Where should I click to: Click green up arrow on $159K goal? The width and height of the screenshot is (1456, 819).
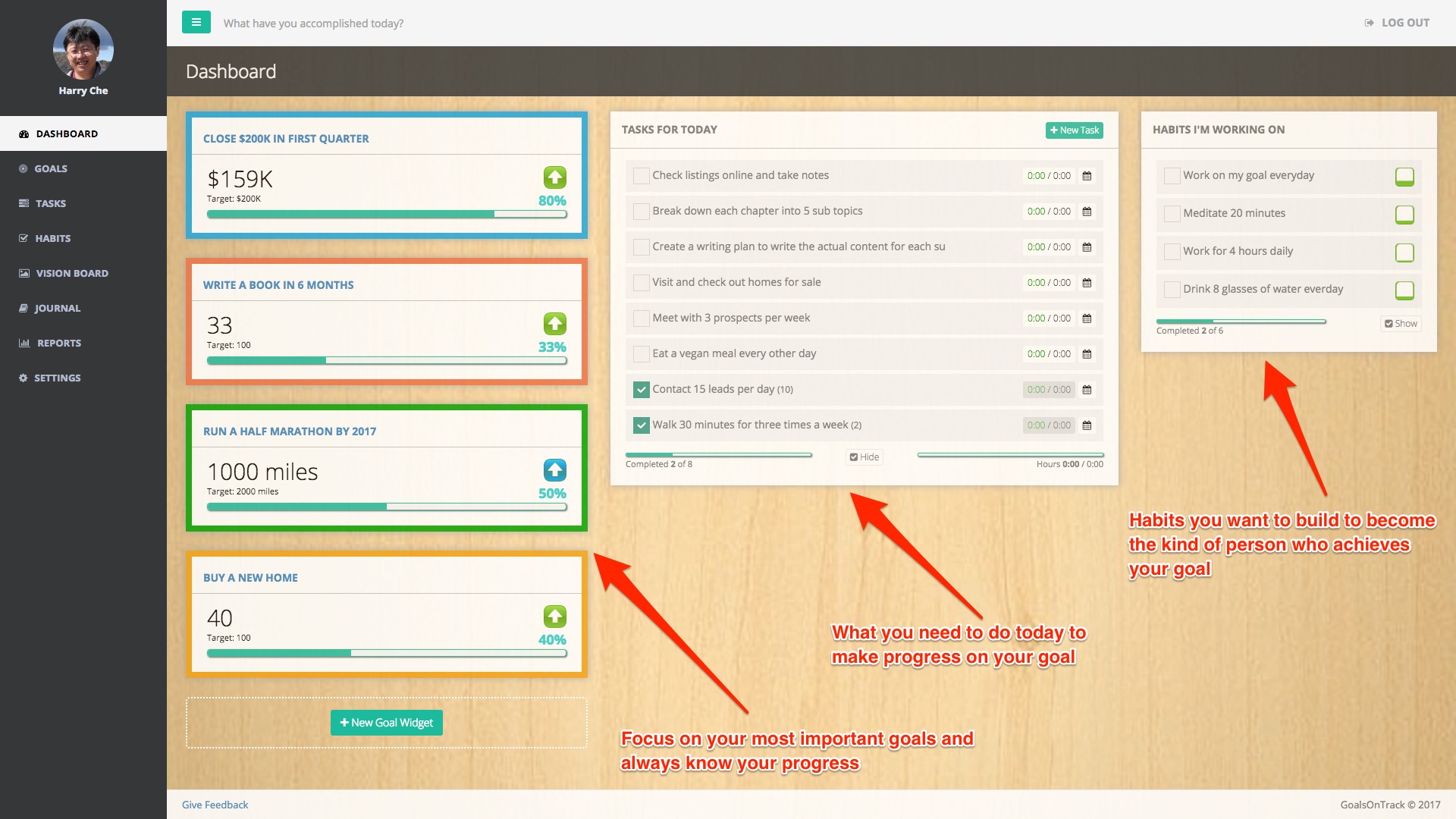(x=554, y=177)
